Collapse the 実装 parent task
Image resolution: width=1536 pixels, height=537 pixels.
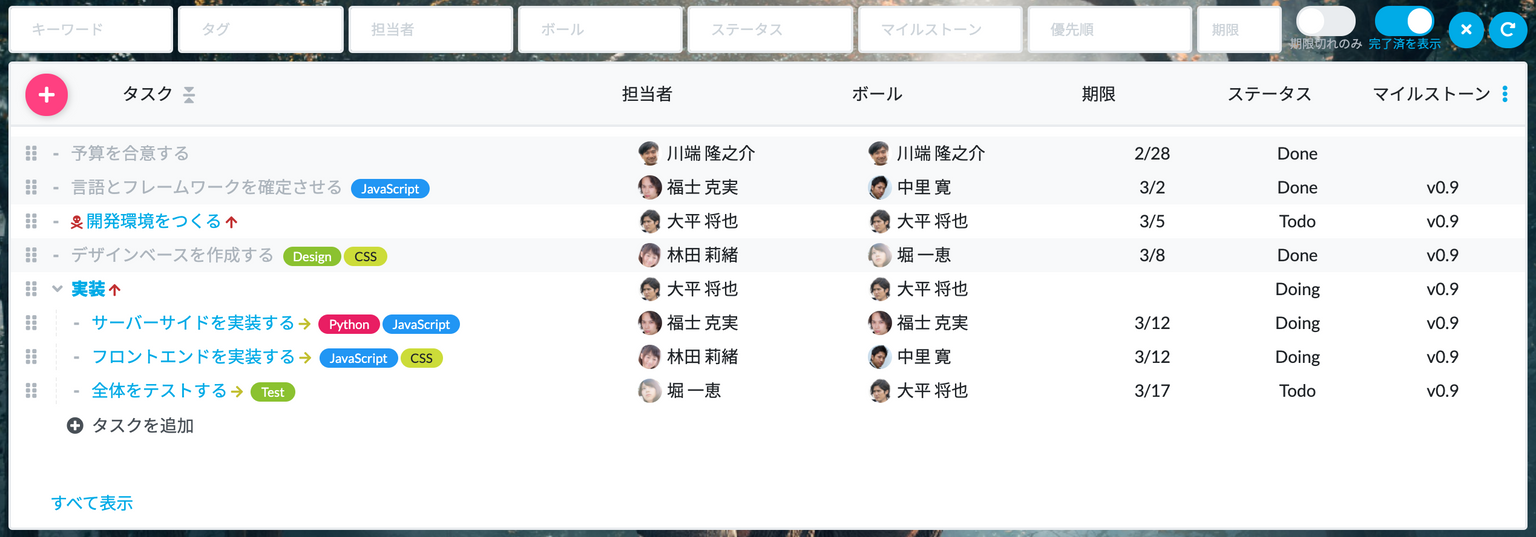pyautogui.click(x=57, y=289)
